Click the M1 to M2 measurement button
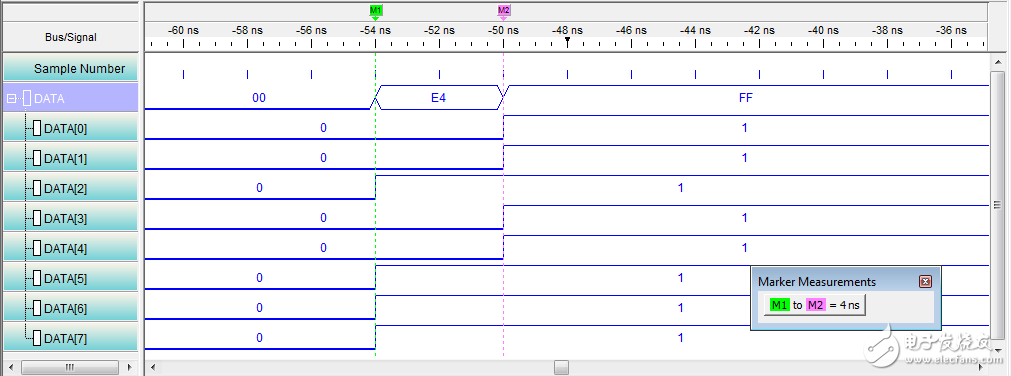Viewport: 1011px width, 376px height. (x=815, y=305)
